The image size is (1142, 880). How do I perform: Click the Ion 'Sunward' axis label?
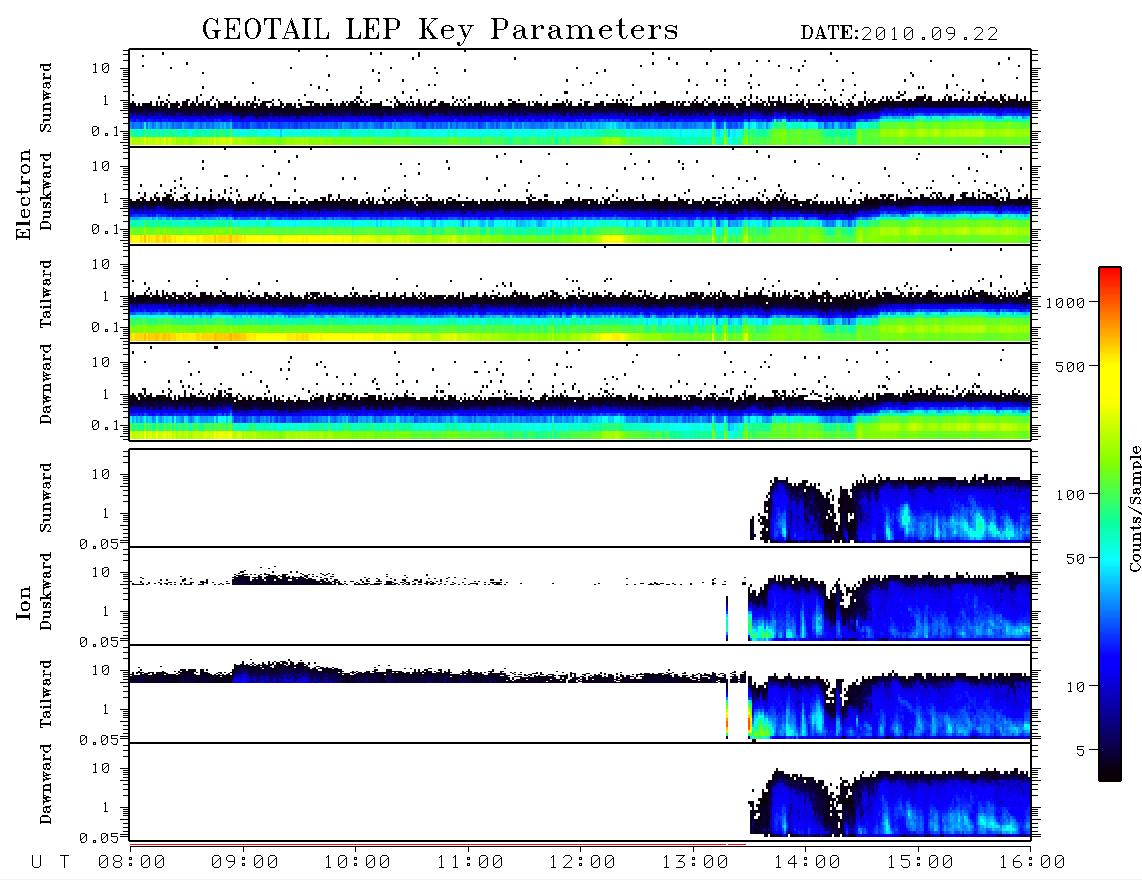click(x=46, y=498)
